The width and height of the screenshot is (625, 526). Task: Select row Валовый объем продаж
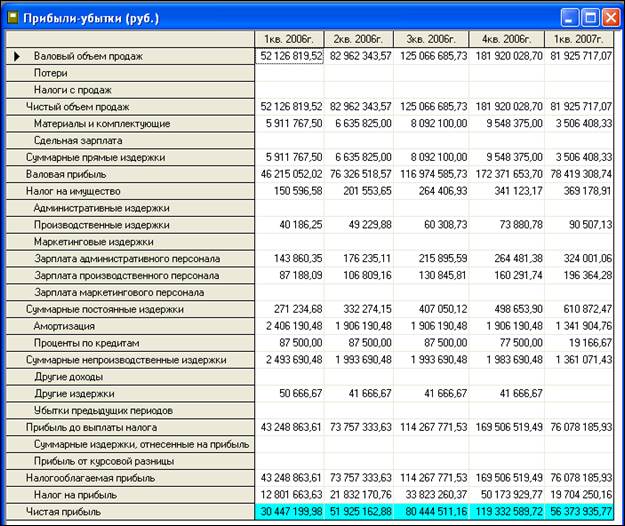pyautogui.click(x=130, y=56)
